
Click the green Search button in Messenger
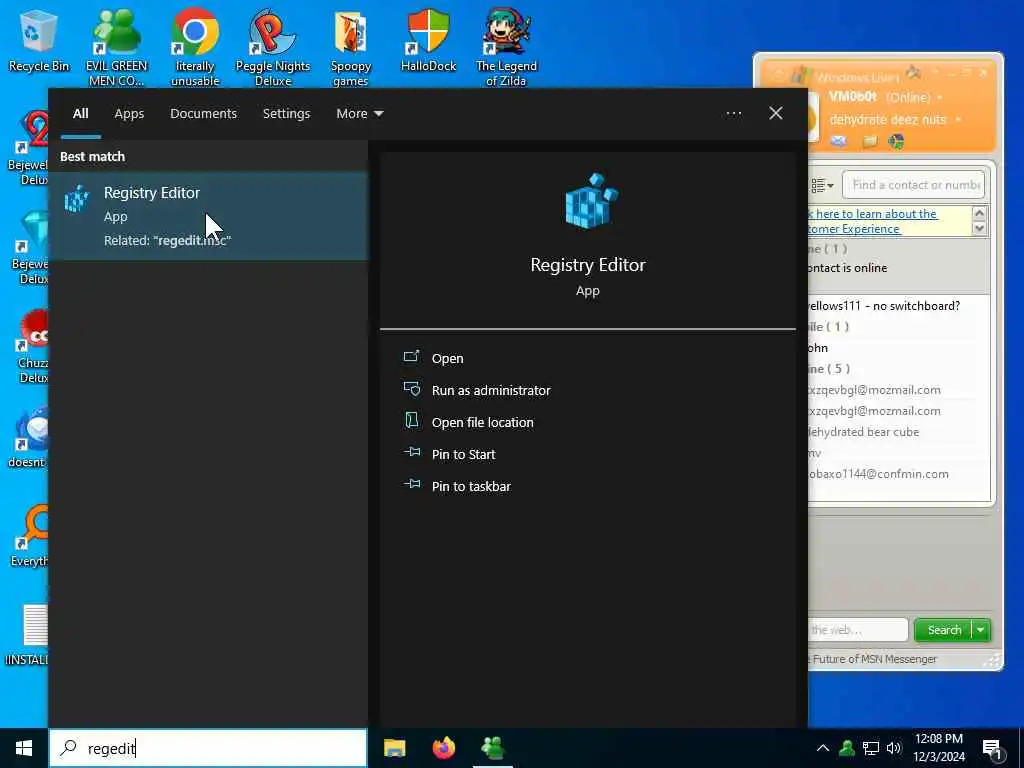944,630
